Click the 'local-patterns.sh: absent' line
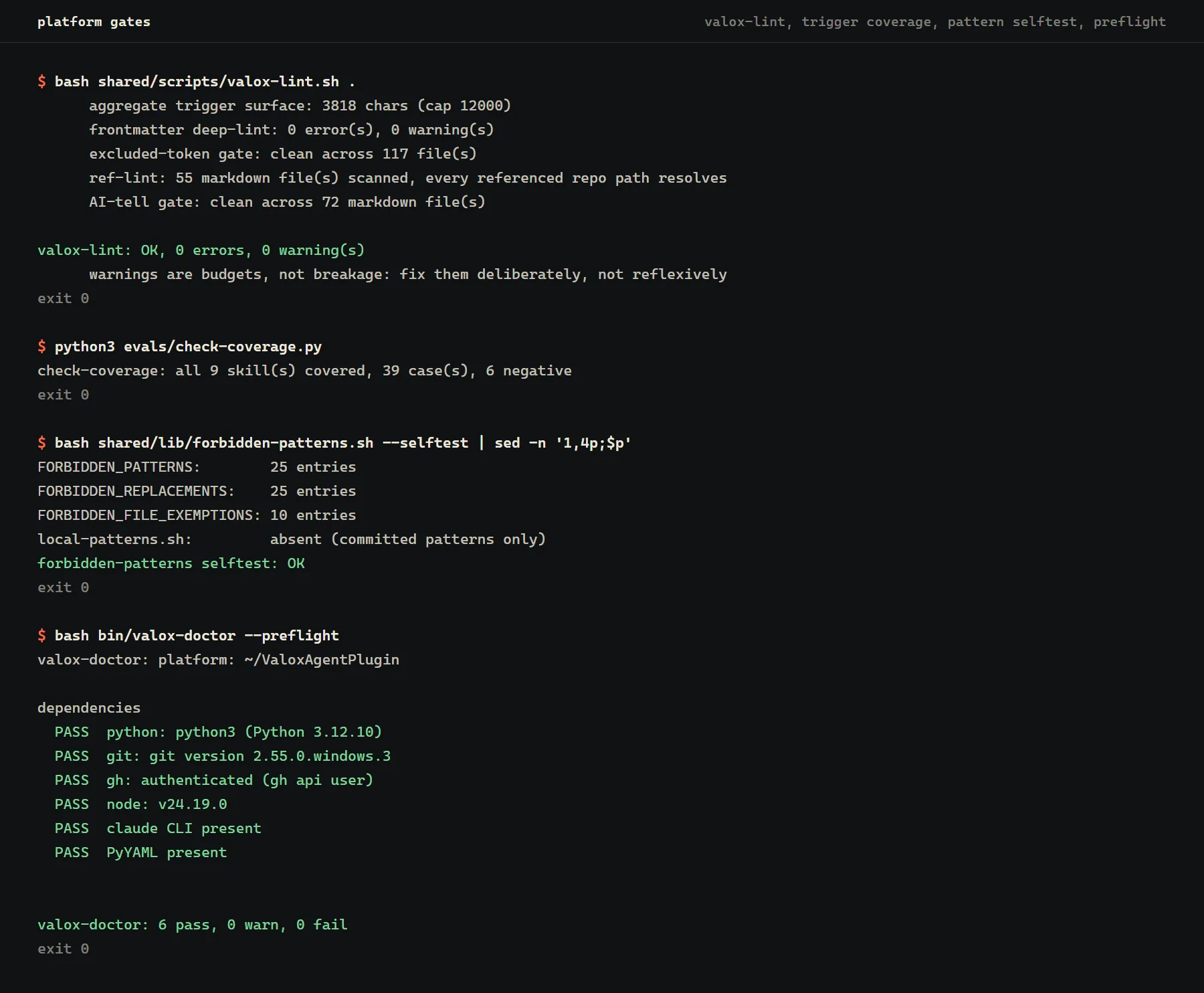 [x=292, y=539]
